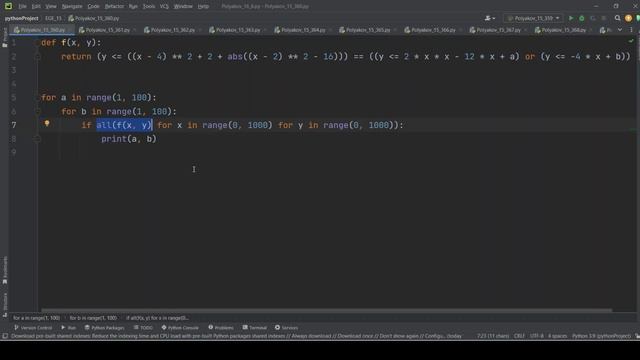Open the Refactor menu
This screenshot has height=360, width=640.
click(114, 7)
